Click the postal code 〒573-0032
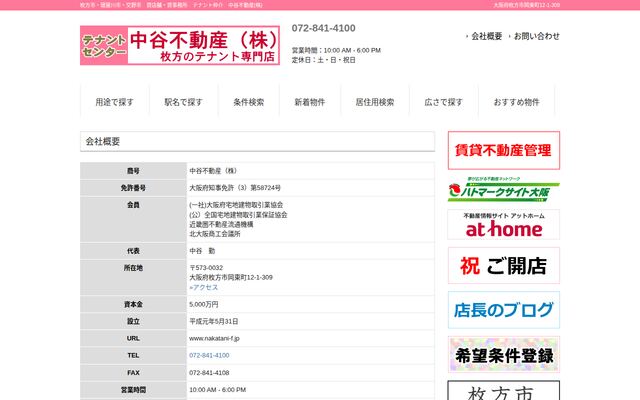 click(206, 268)
